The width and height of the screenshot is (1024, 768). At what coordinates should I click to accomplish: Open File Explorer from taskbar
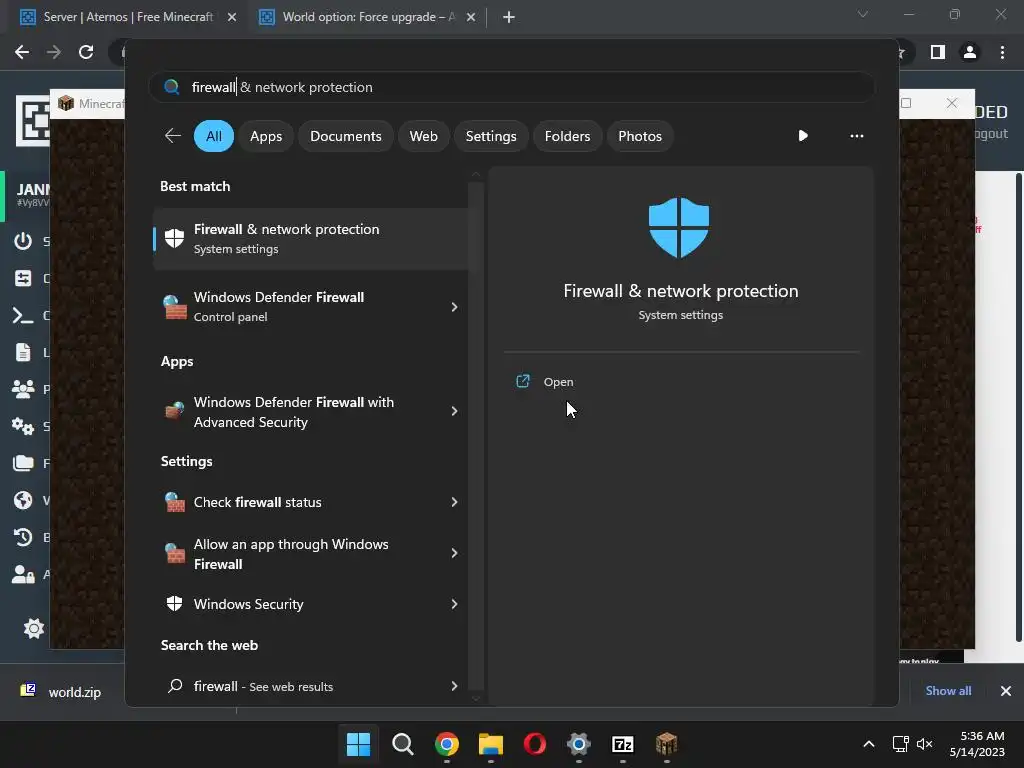[x=490, y=744]
